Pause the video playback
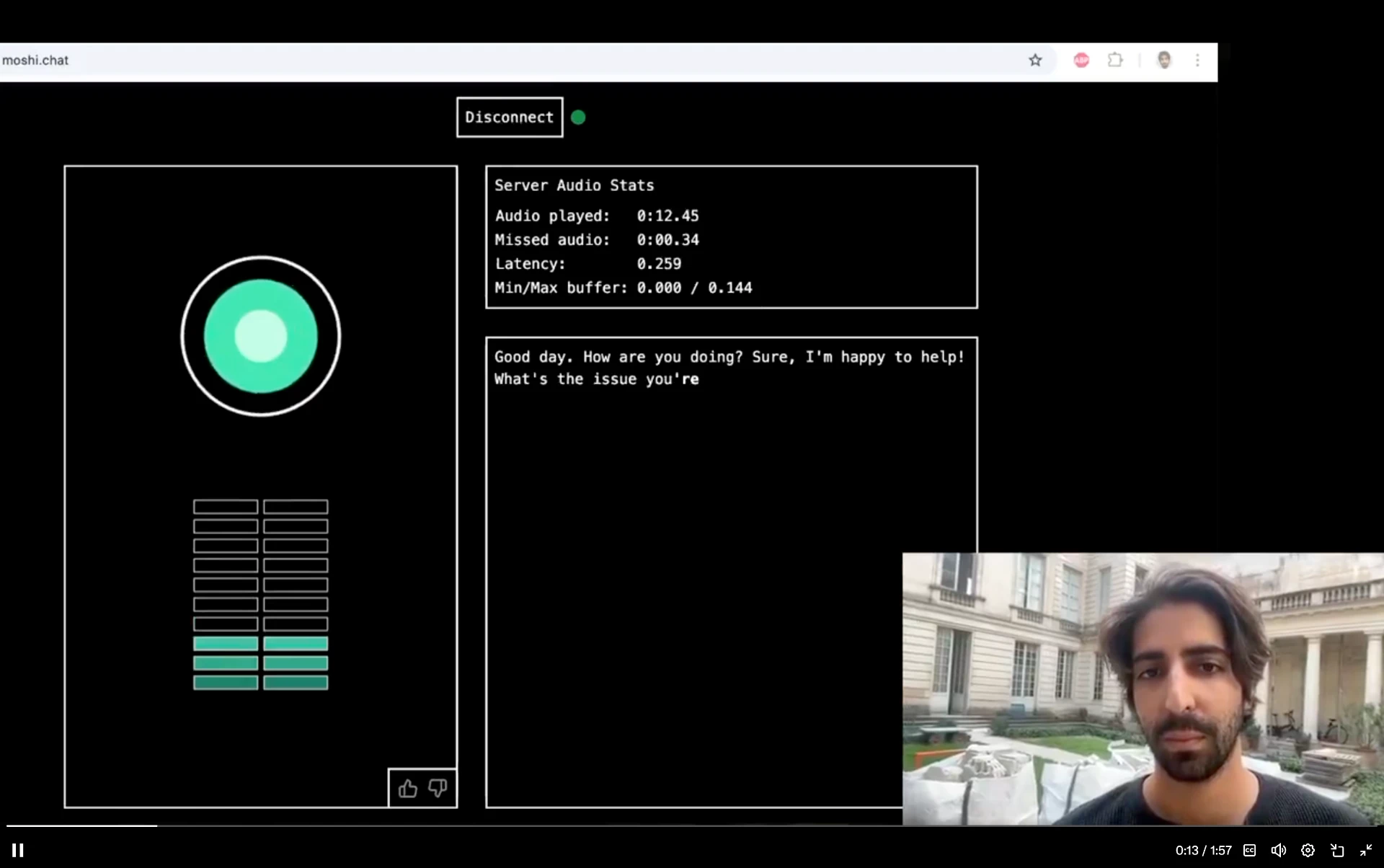 pos(18,851)
